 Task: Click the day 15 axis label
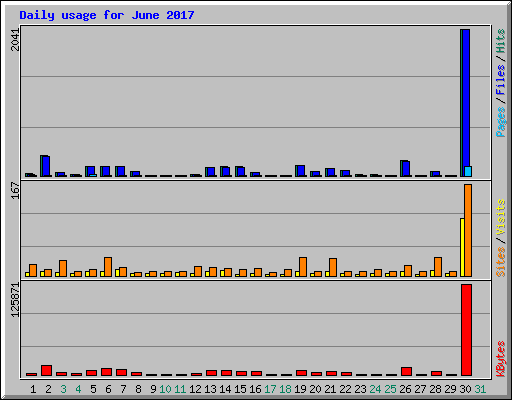coord(240,389)
